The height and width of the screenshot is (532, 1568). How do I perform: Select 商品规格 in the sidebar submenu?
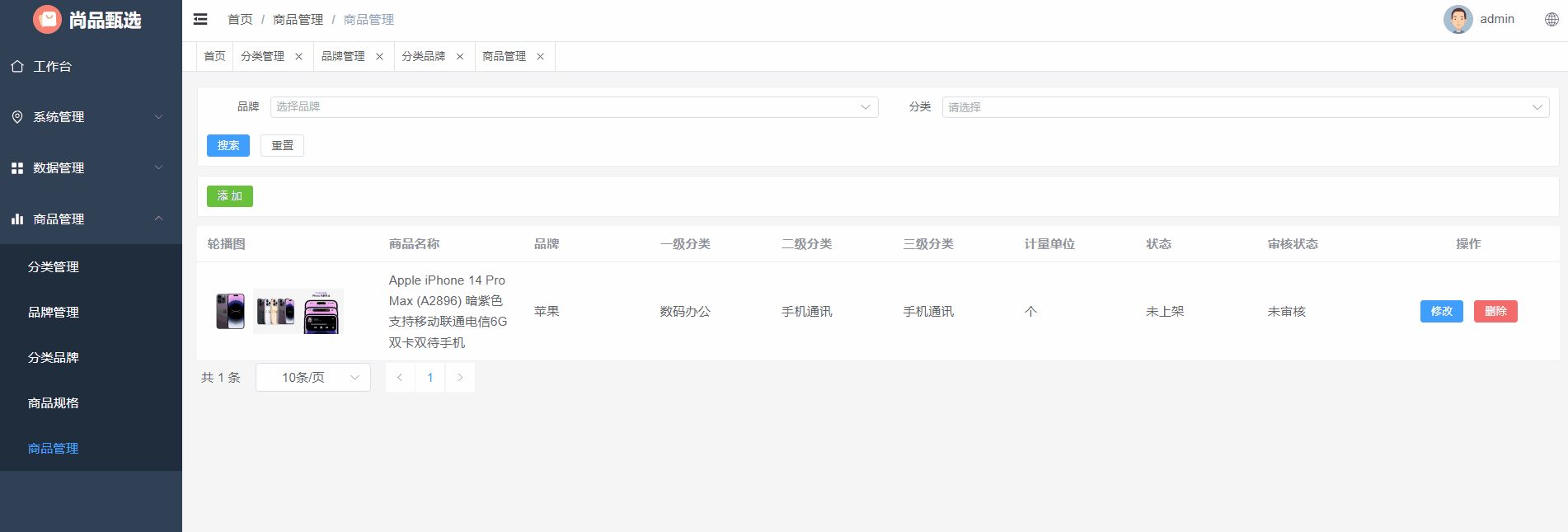(54, 403)
